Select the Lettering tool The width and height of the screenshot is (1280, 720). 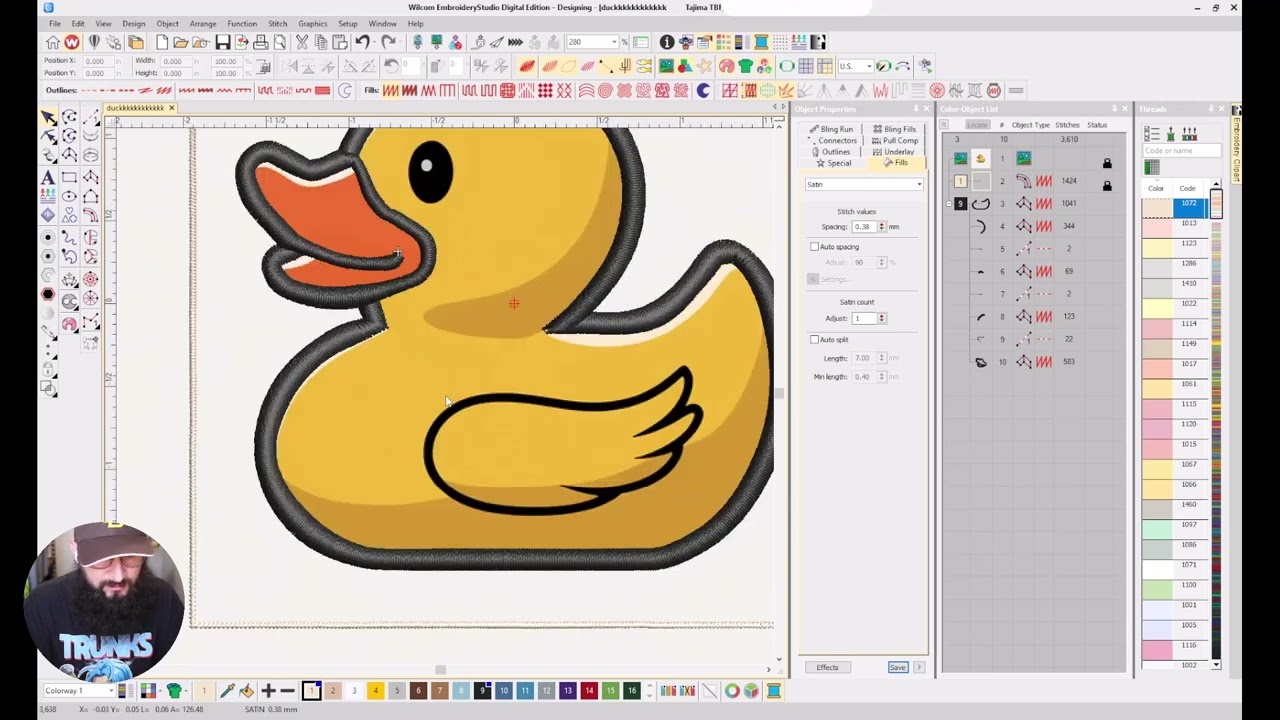click(x=48, y=177)
